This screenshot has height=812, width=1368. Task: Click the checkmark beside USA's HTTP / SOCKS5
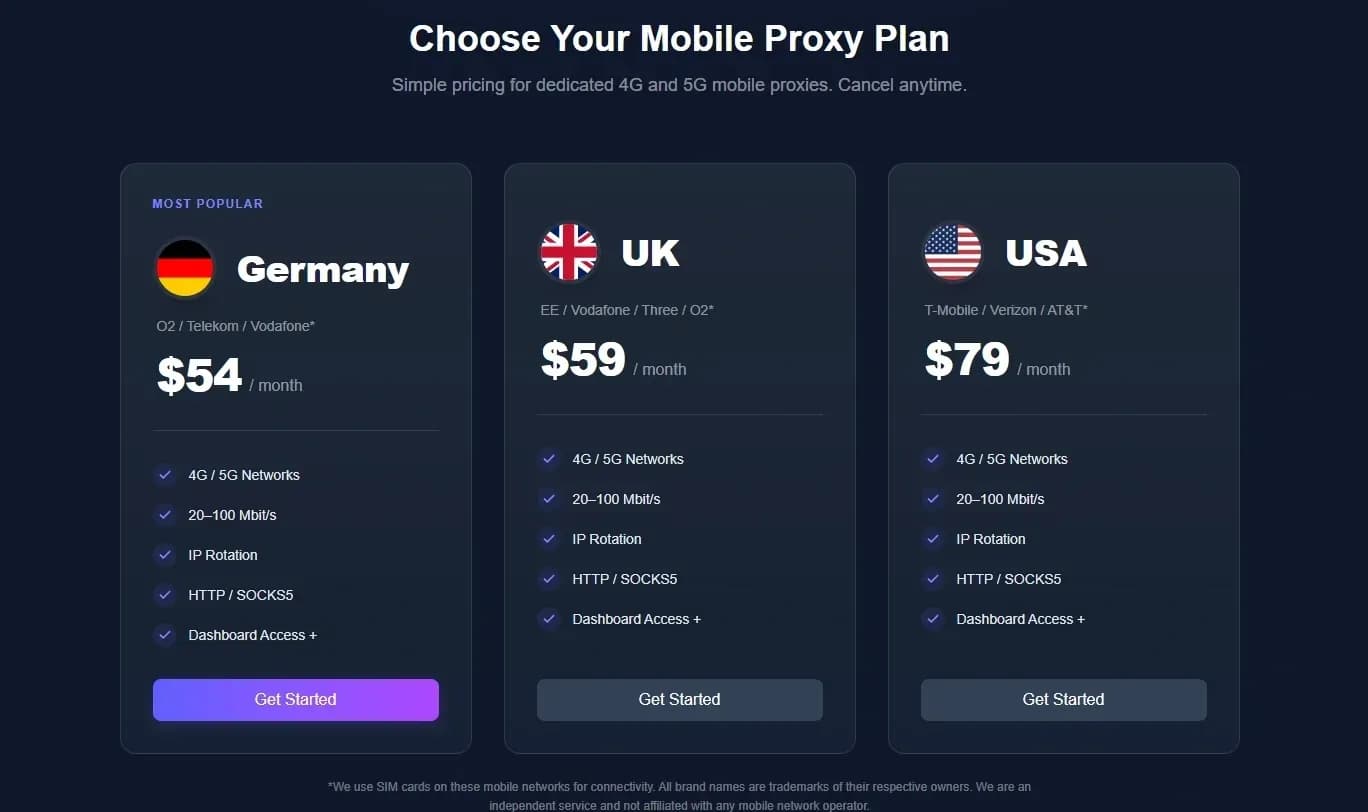coord(933,579)
